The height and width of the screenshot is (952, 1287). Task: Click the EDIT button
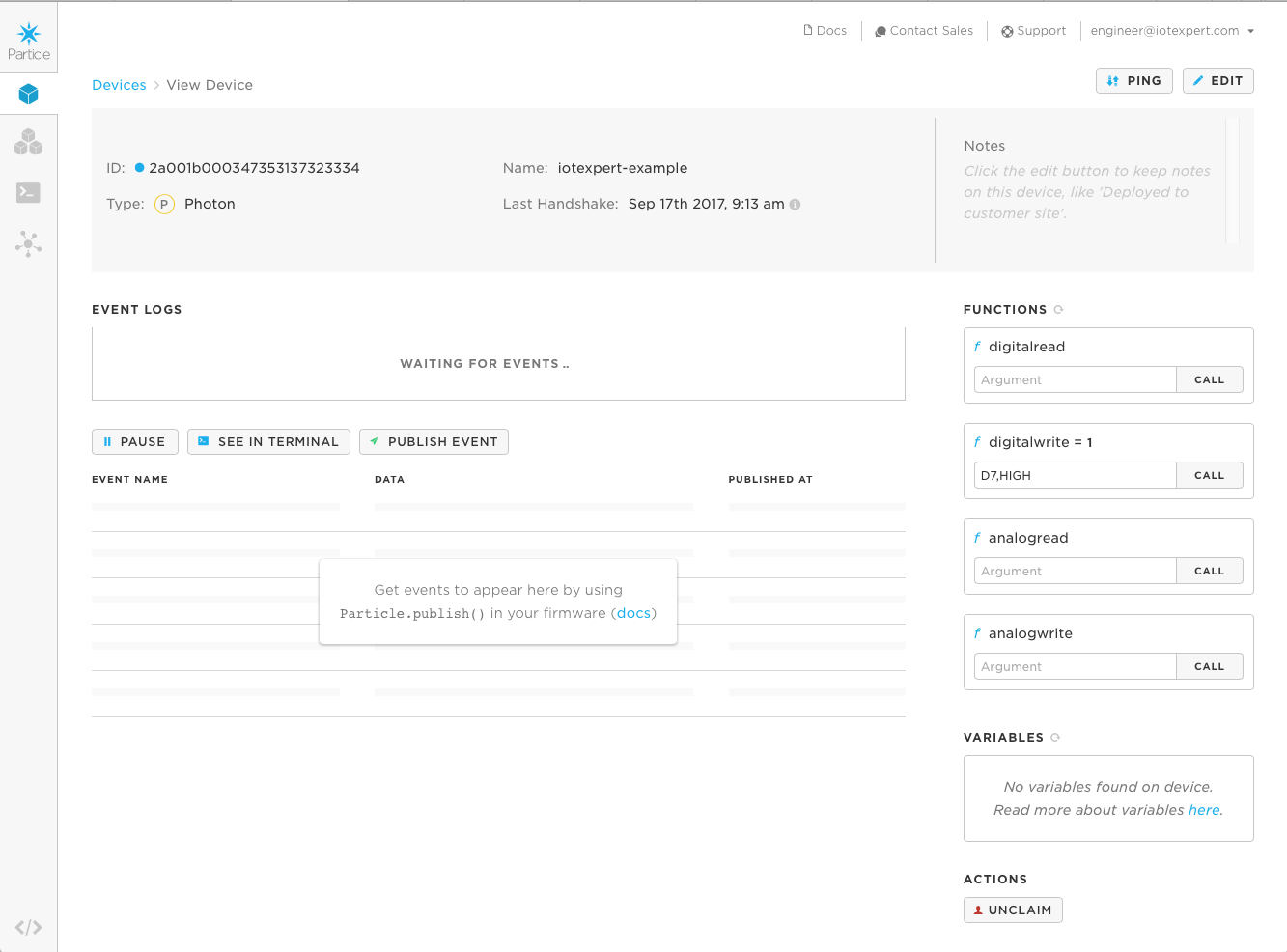tap(1218, 81)
